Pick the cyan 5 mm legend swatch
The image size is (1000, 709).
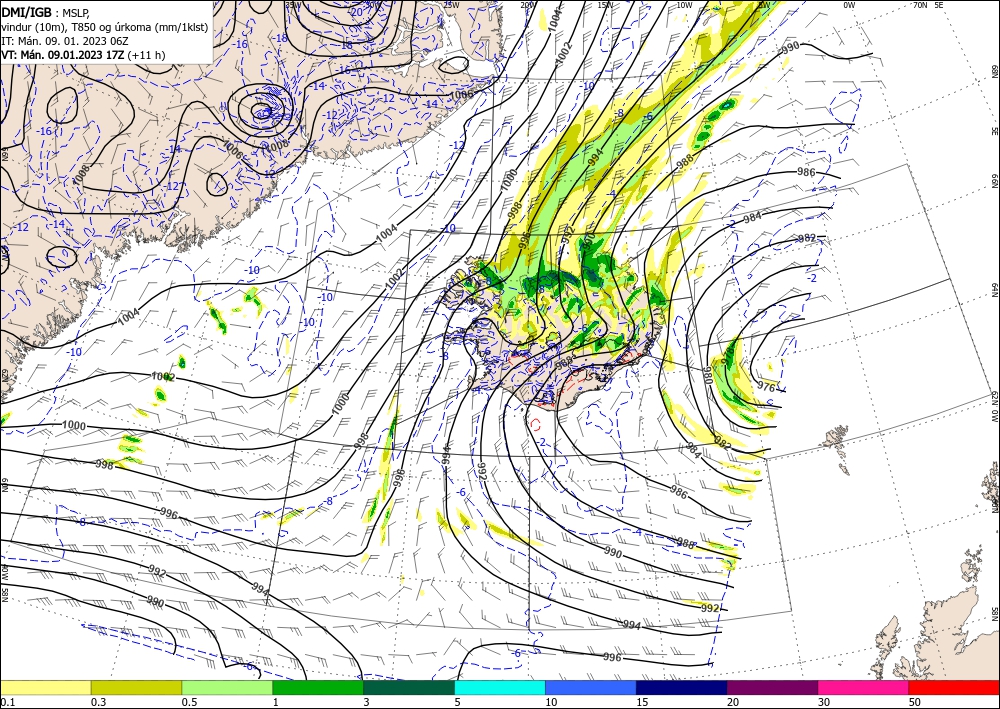coord(500,687)
